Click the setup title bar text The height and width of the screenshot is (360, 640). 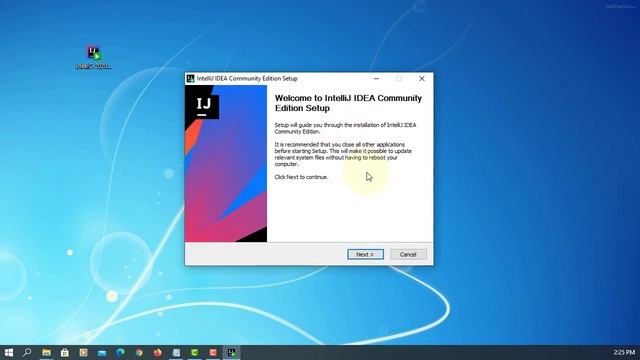point(247,78)
